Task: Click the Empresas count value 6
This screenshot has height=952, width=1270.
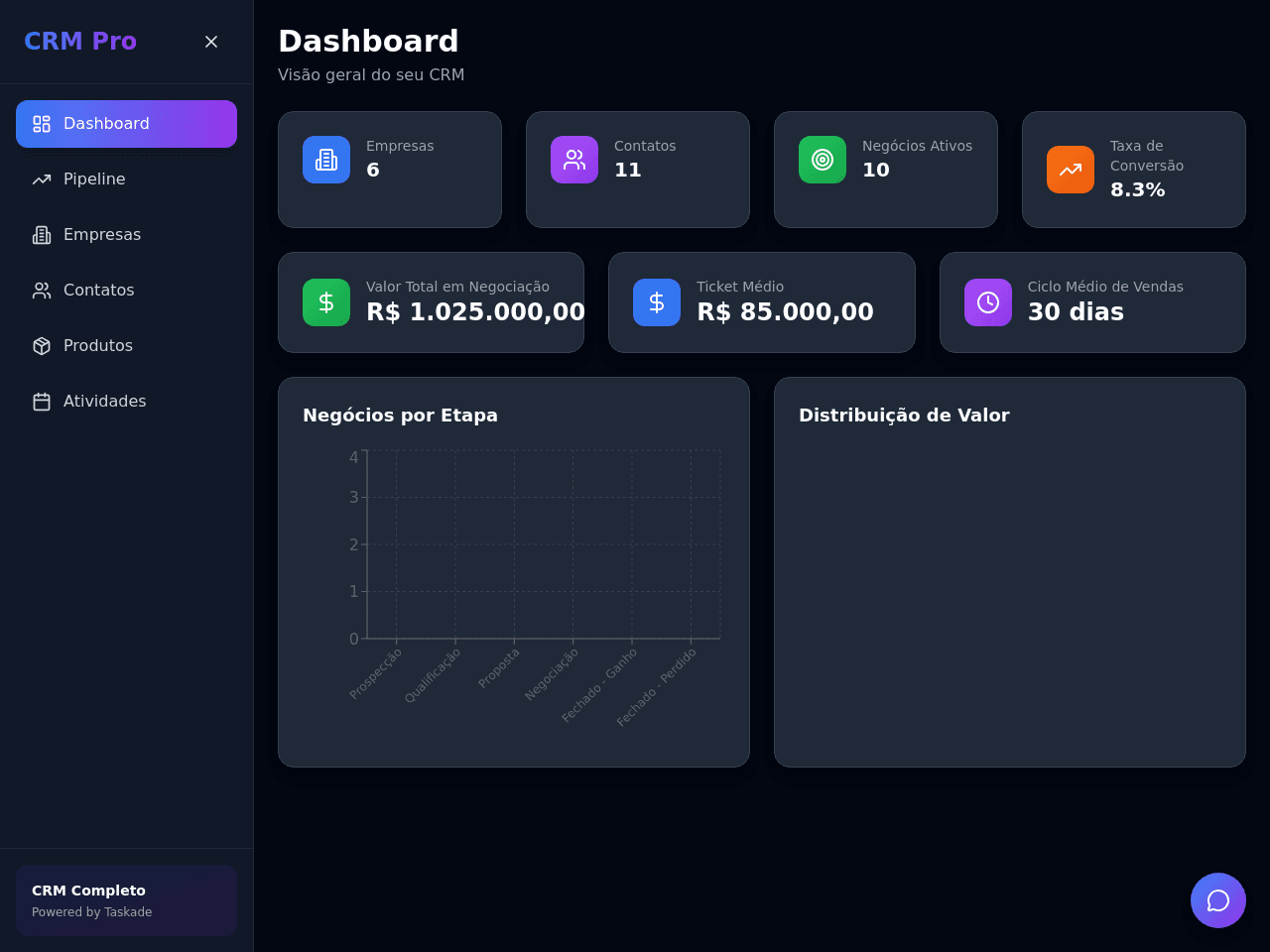Action: pyautogui.click(x=373, y=170)
